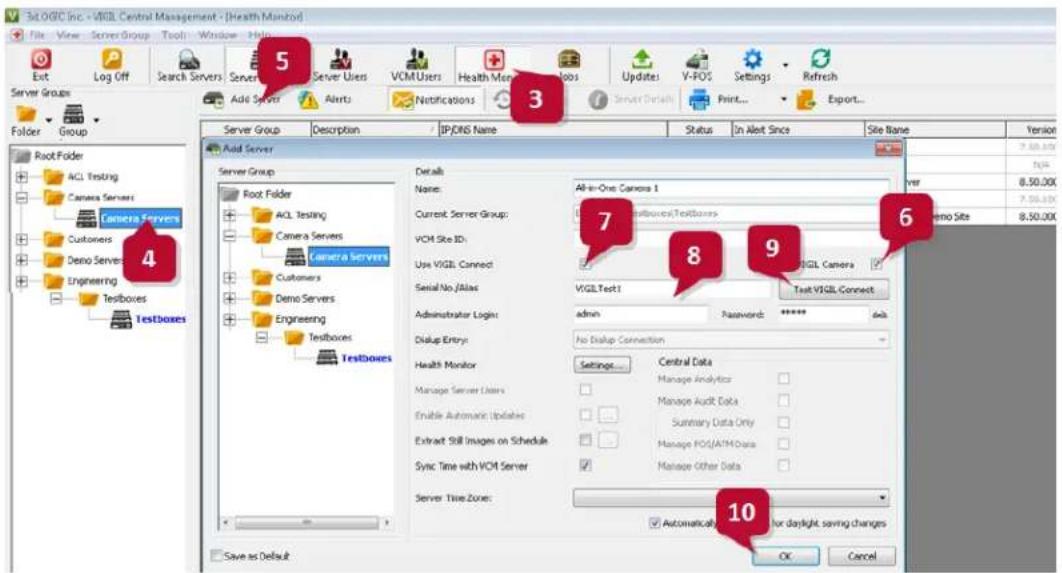Click Cancel in Add Server dialog
This screenshot has width=1062, height=573.
pyautogui.click(x=862, y=556)
